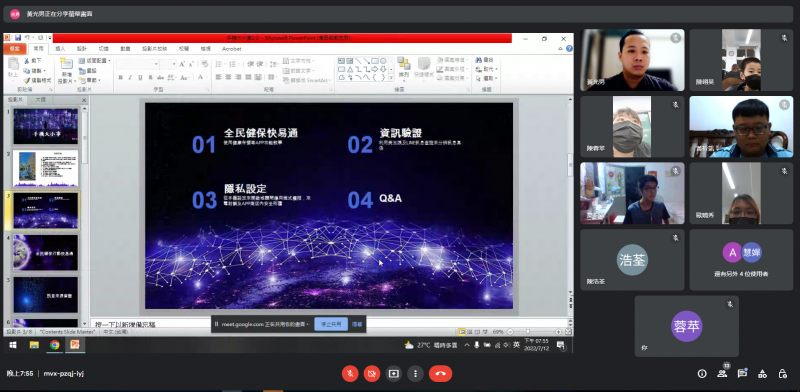
Task: Open the more options three-dot menu
Action: (x=415, y=374)
